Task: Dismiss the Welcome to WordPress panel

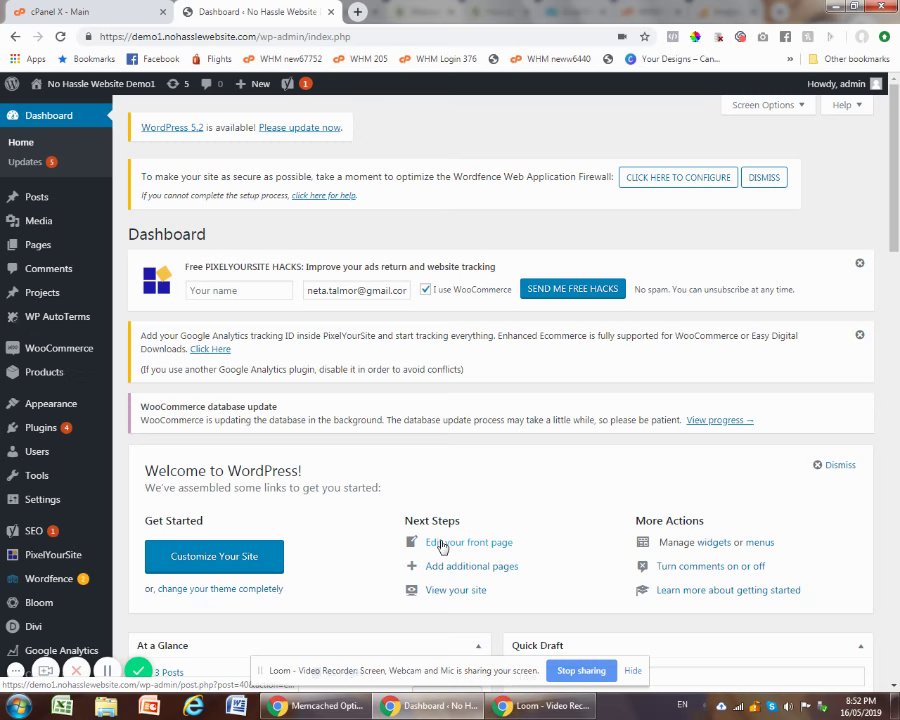Action: tap(835, 465)
